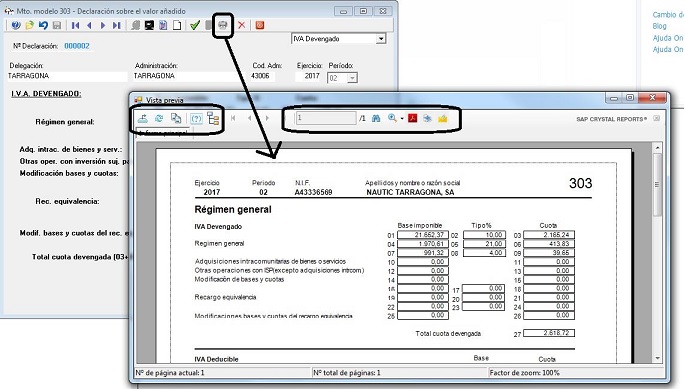The width and height of the screenshot is (685, 390).
Task: Close the SAP Crystal Reports panel x
Action: 657,118
